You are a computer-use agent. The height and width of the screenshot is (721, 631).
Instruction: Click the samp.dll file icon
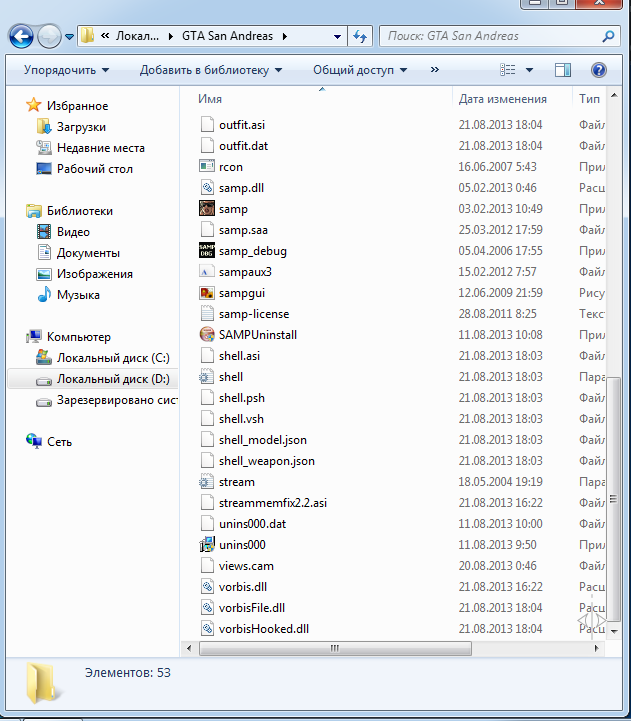[207, 188]
